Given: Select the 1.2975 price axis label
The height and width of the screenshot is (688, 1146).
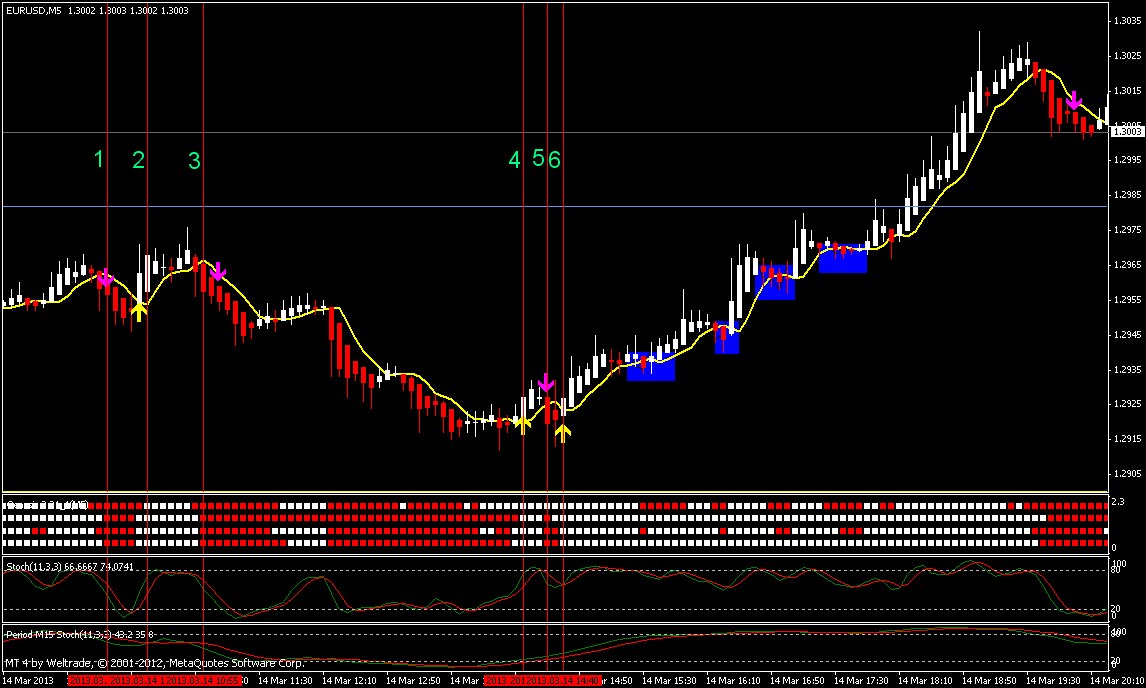Looking at the screenshot, I should pyautogui.click(x=1127, y=230).
